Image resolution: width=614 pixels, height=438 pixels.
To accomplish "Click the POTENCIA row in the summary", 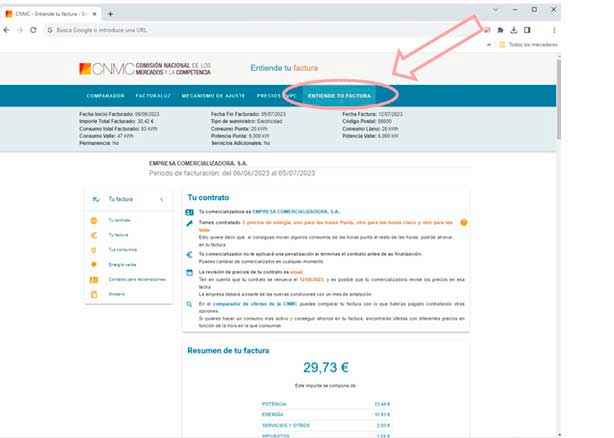I will click(x=326, y=404).
